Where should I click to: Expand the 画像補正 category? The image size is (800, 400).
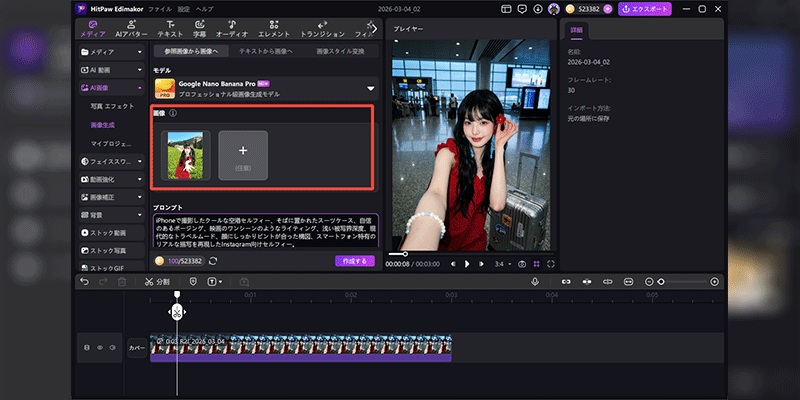(x=112, y=197)
